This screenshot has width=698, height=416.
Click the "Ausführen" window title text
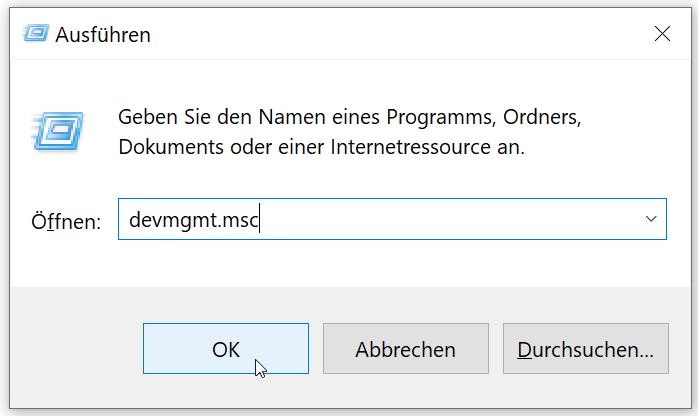click(x=103, y=35)
